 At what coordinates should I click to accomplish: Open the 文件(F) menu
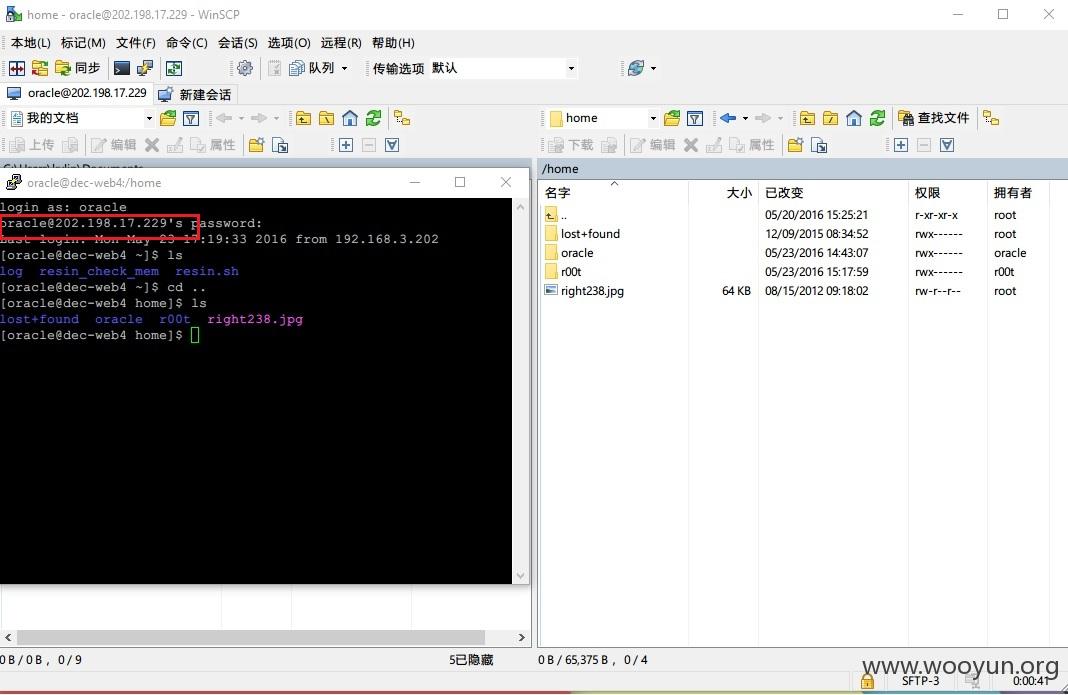tap(136, 43)
